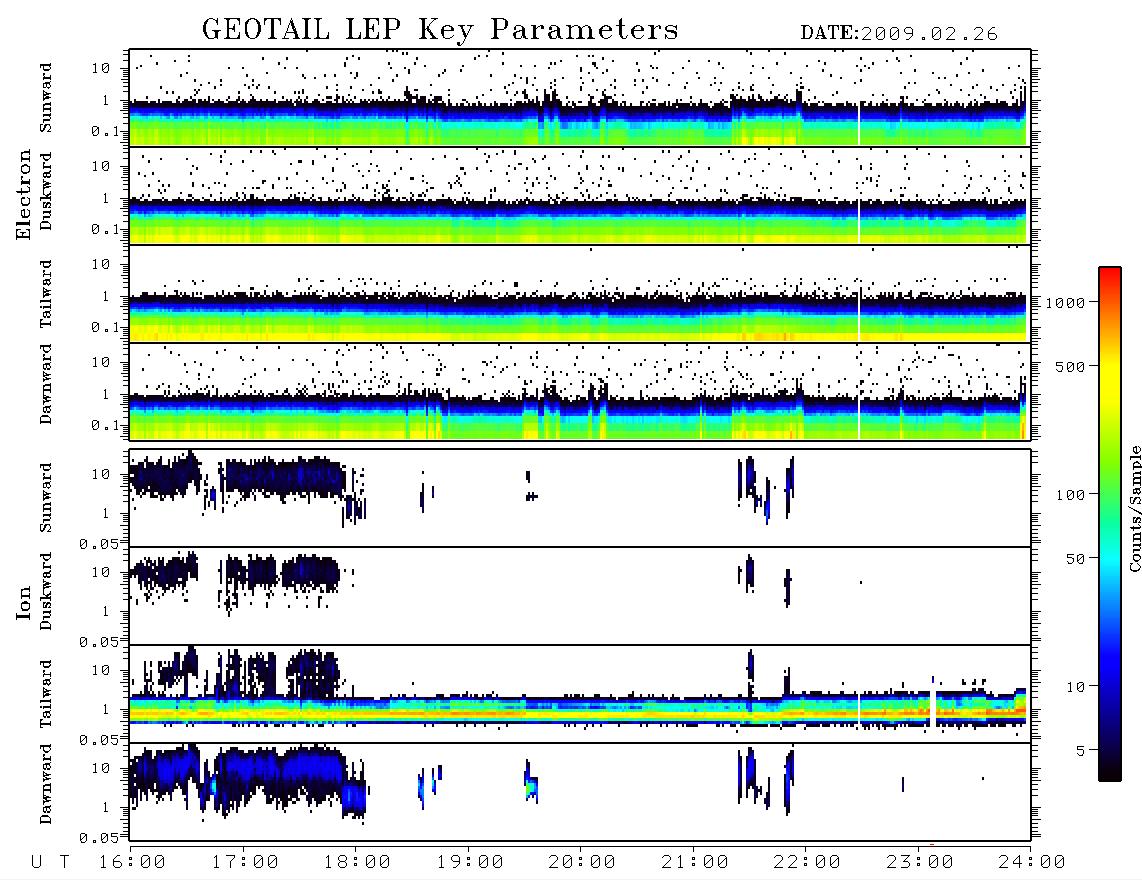Click the GEOTAIL LEP Key Parameters title
The image size is (1142, 880).
pos(440,30)
